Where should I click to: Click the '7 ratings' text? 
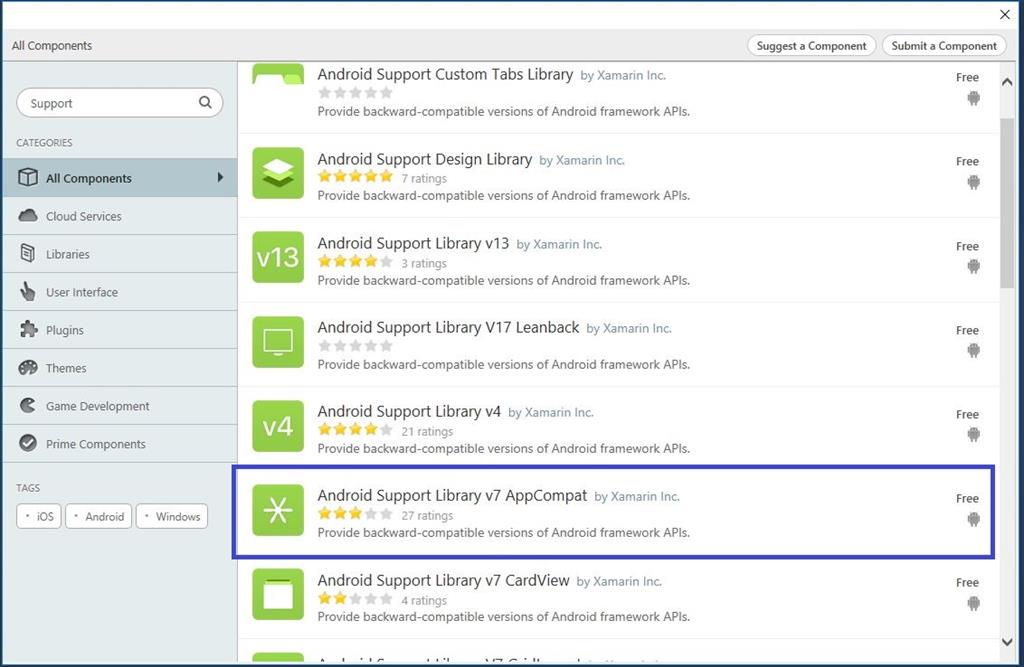(424, 178)
